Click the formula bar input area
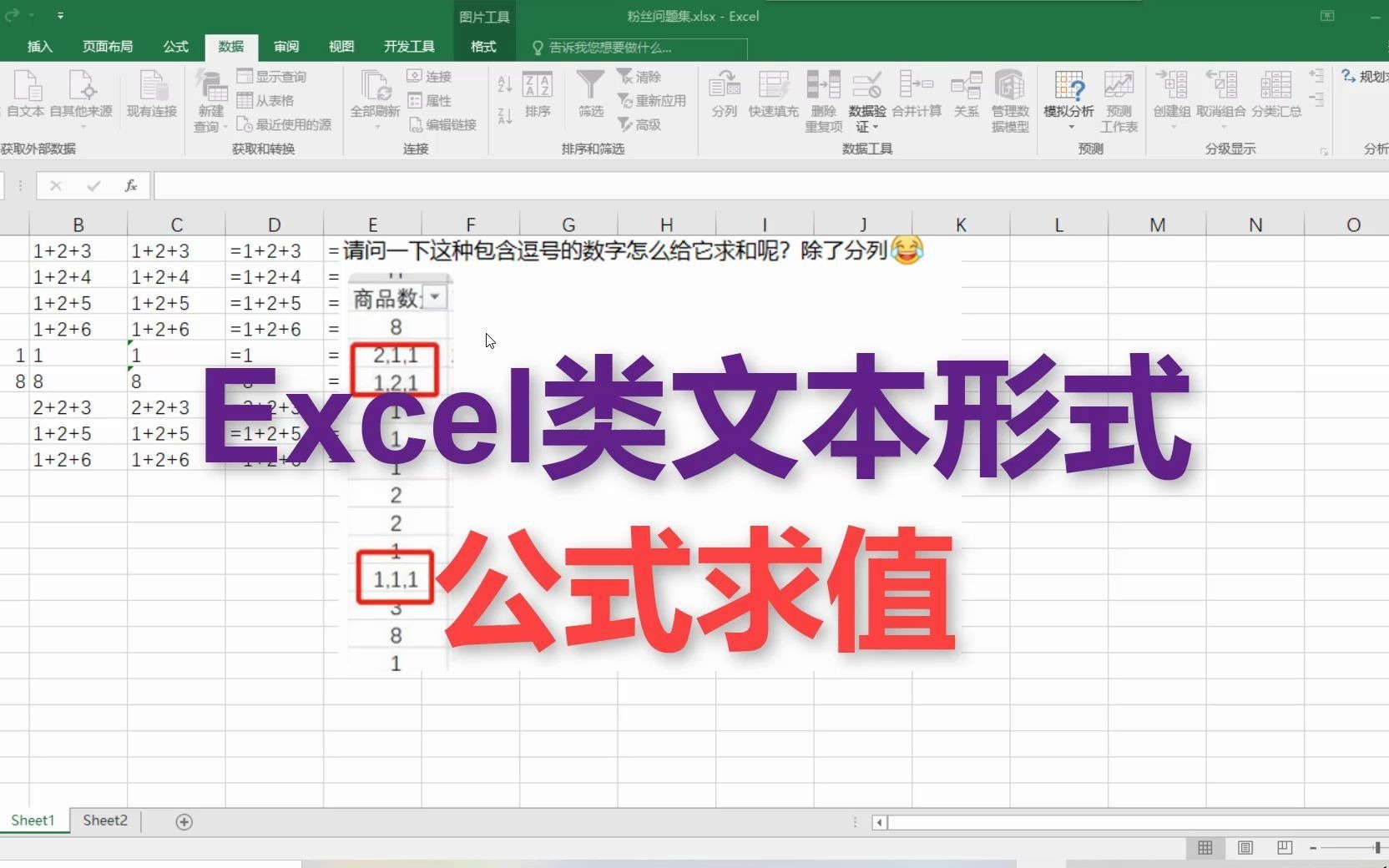The height and width of the screenshot is (868, 1389). click(x=771, y=185)
